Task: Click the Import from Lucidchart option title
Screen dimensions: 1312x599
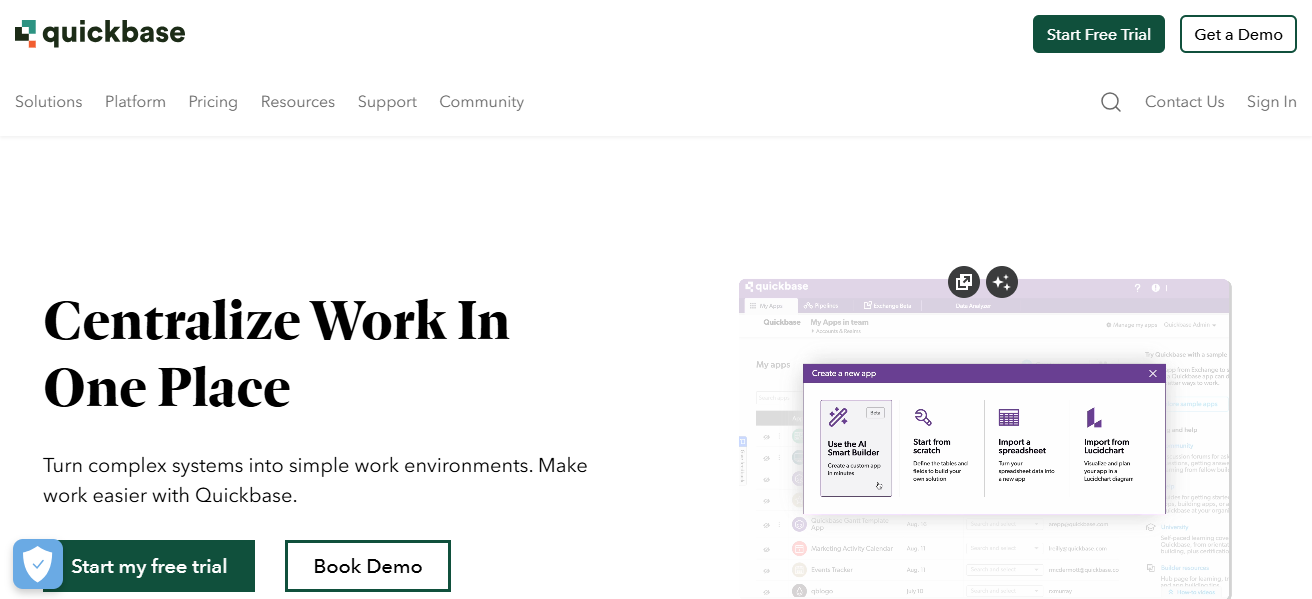Action: (x=1107, y=446)
